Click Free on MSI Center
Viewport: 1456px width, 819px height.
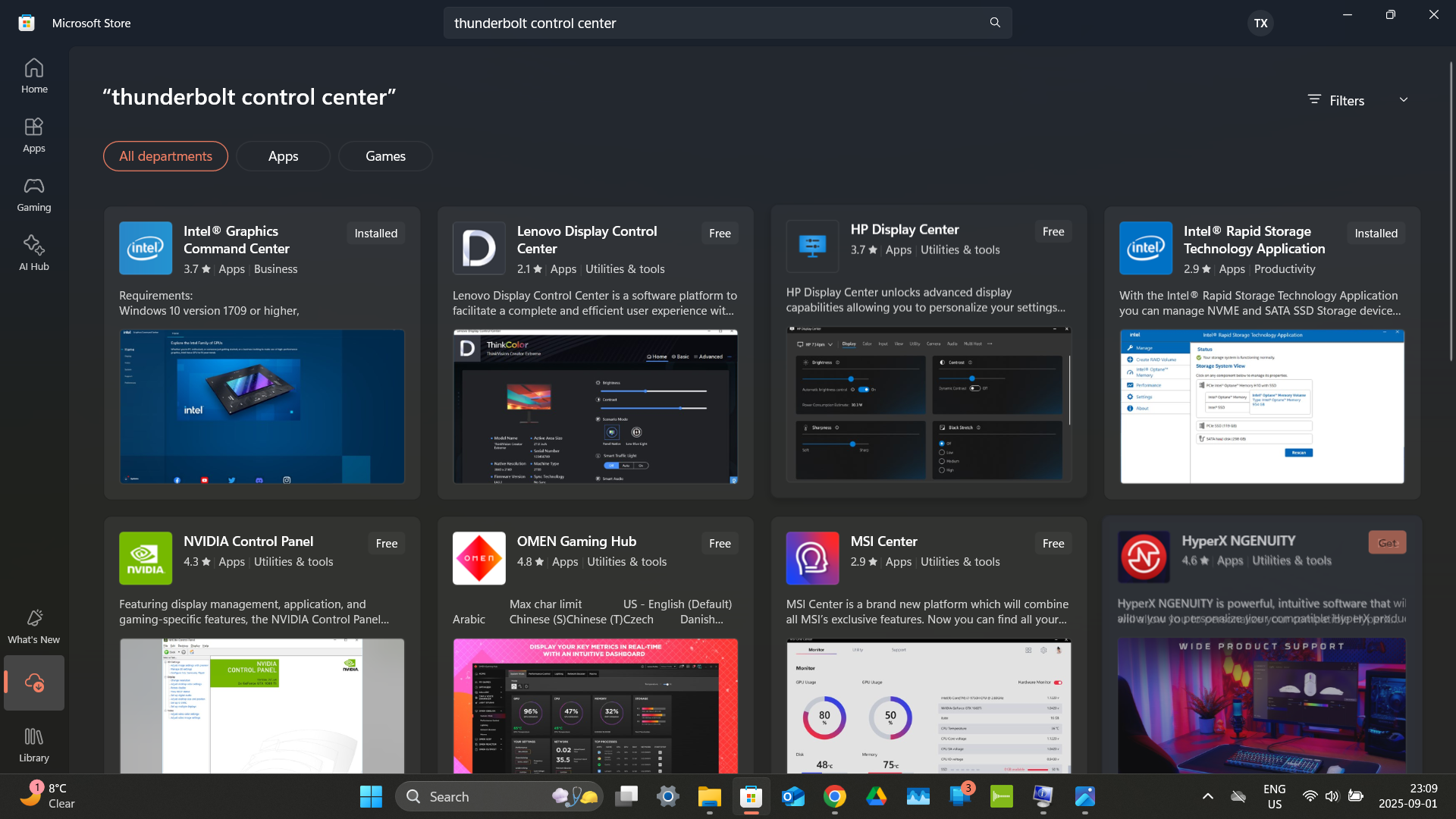coord(1053,544)
